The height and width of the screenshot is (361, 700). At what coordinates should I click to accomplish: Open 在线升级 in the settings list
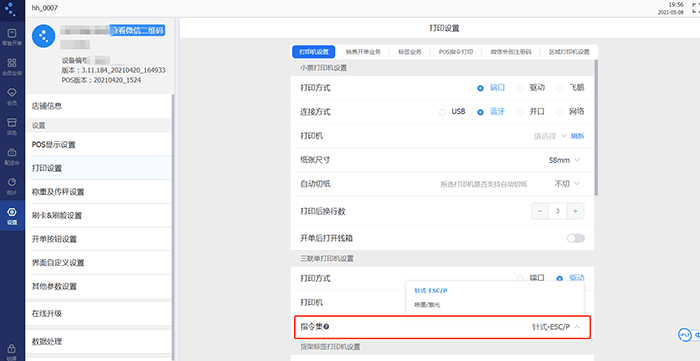(x=99, y=314)
